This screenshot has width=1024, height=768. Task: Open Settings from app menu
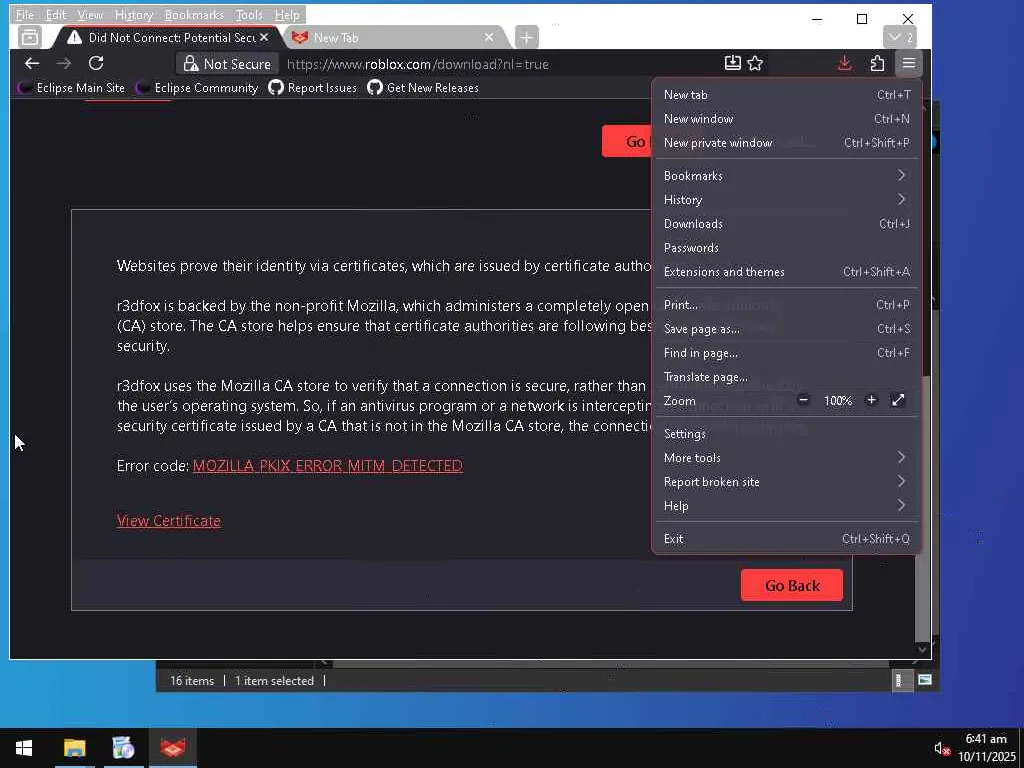coord(786,434)
